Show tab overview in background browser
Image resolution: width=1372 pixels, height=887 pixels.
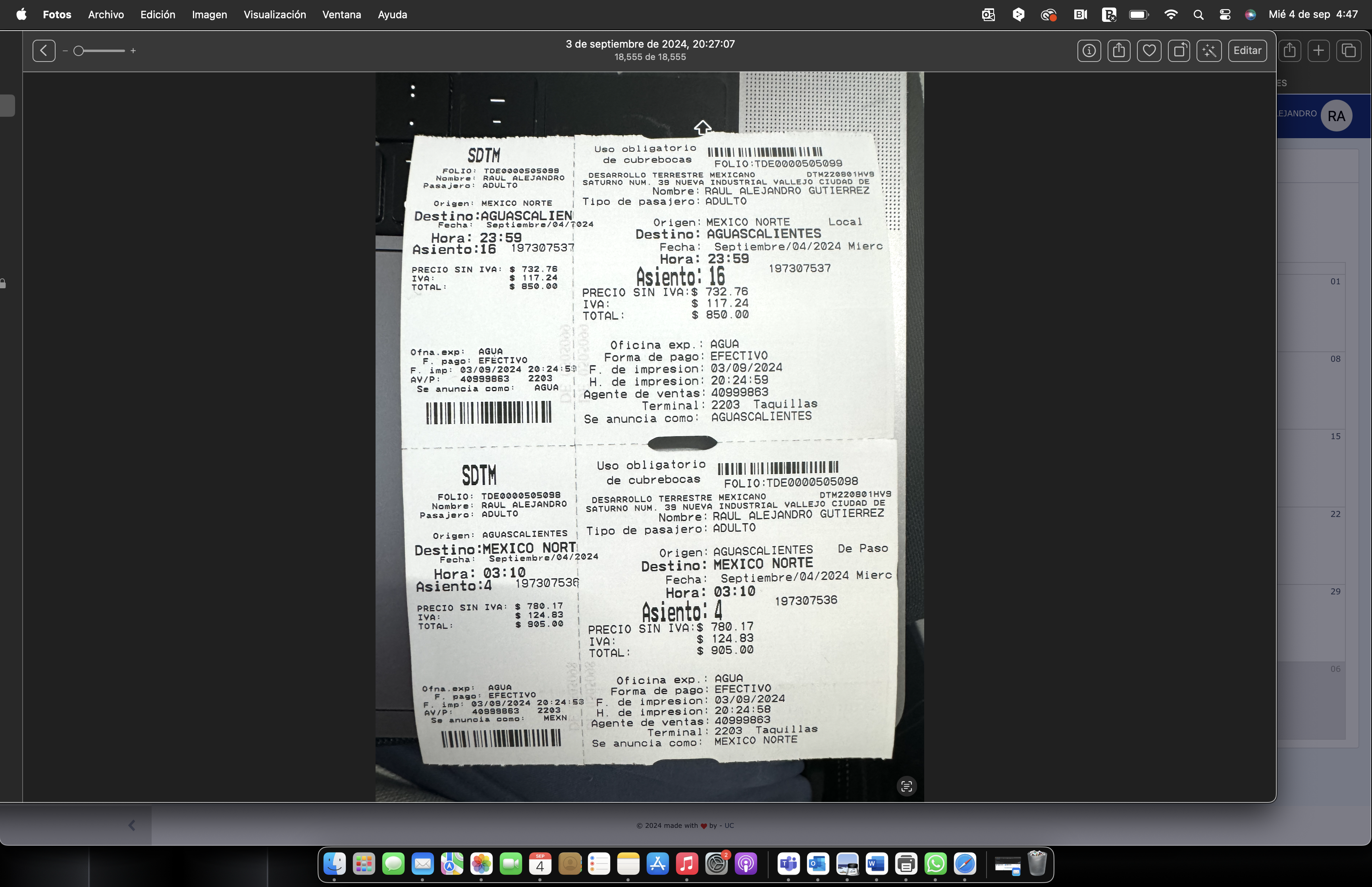click(1349, 51)
